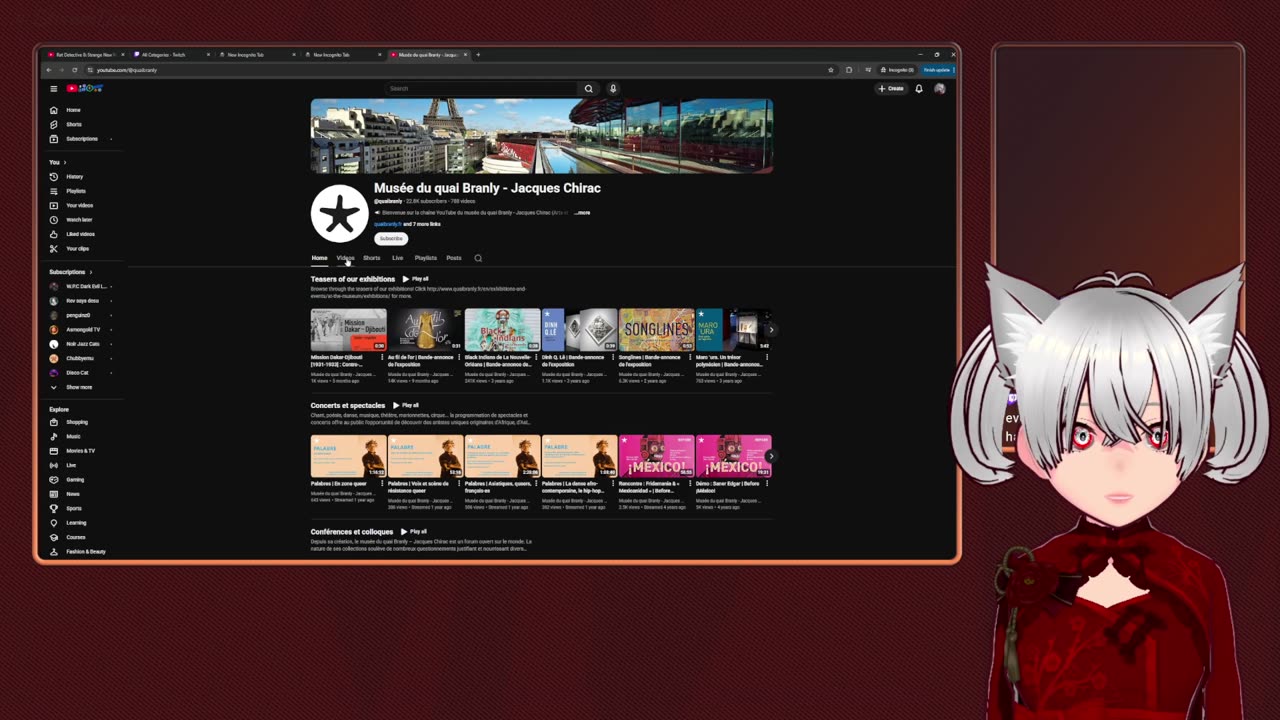Open the Au fil de l'or thumbnail
This screenshot has width=1280, height=720.
425,329
